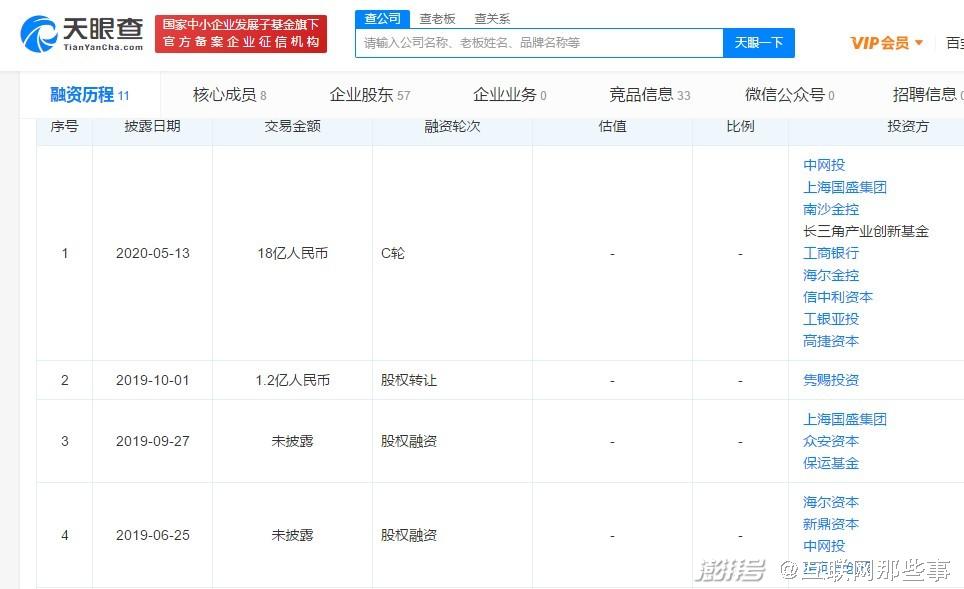Click the 披露日期 column header
Image resolution: width=964 pixels, height=589 pixels.
(x=152, y=126)
